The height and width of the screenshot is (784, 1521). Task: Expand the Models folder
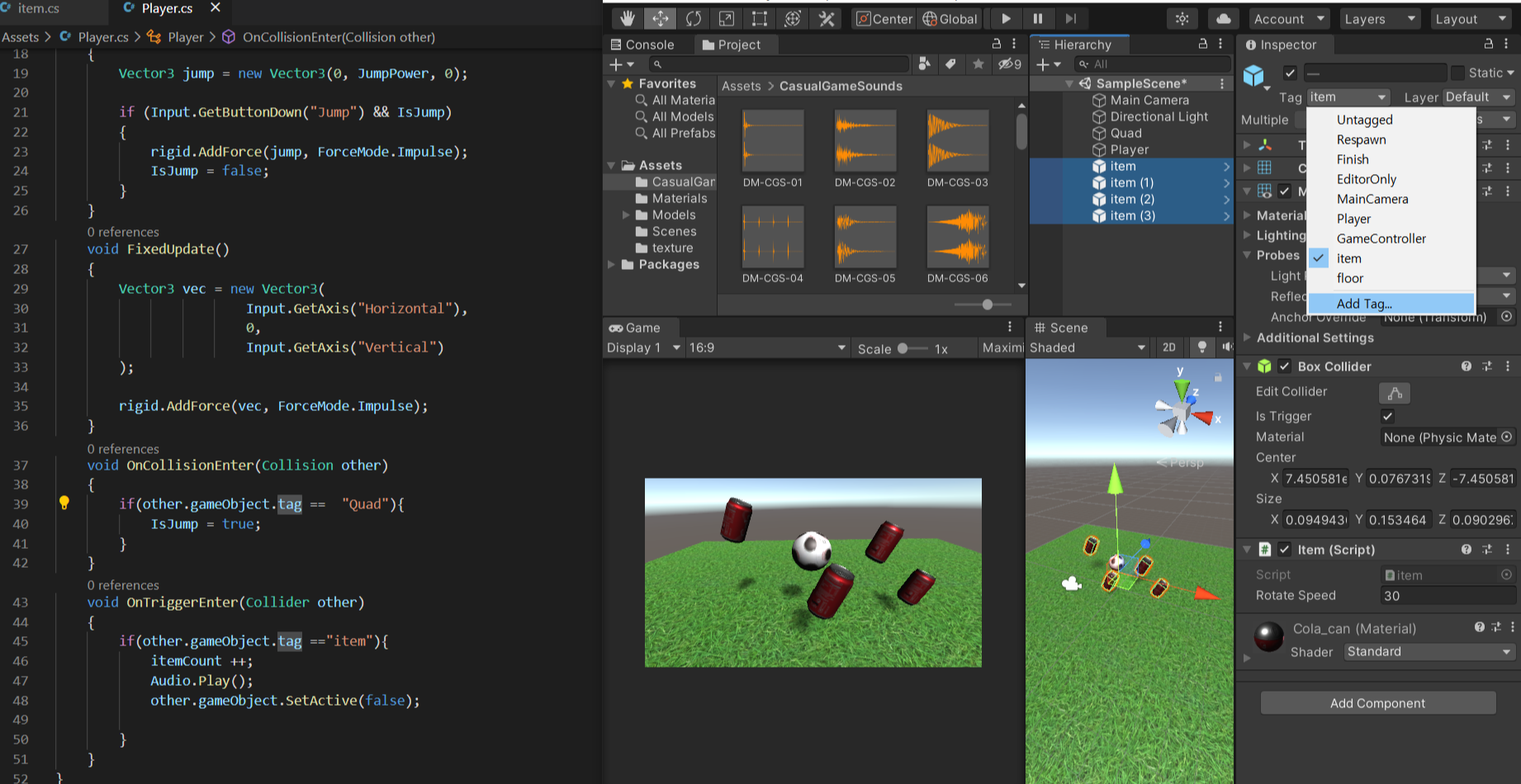pyautogui.click(x=626, y=215)
